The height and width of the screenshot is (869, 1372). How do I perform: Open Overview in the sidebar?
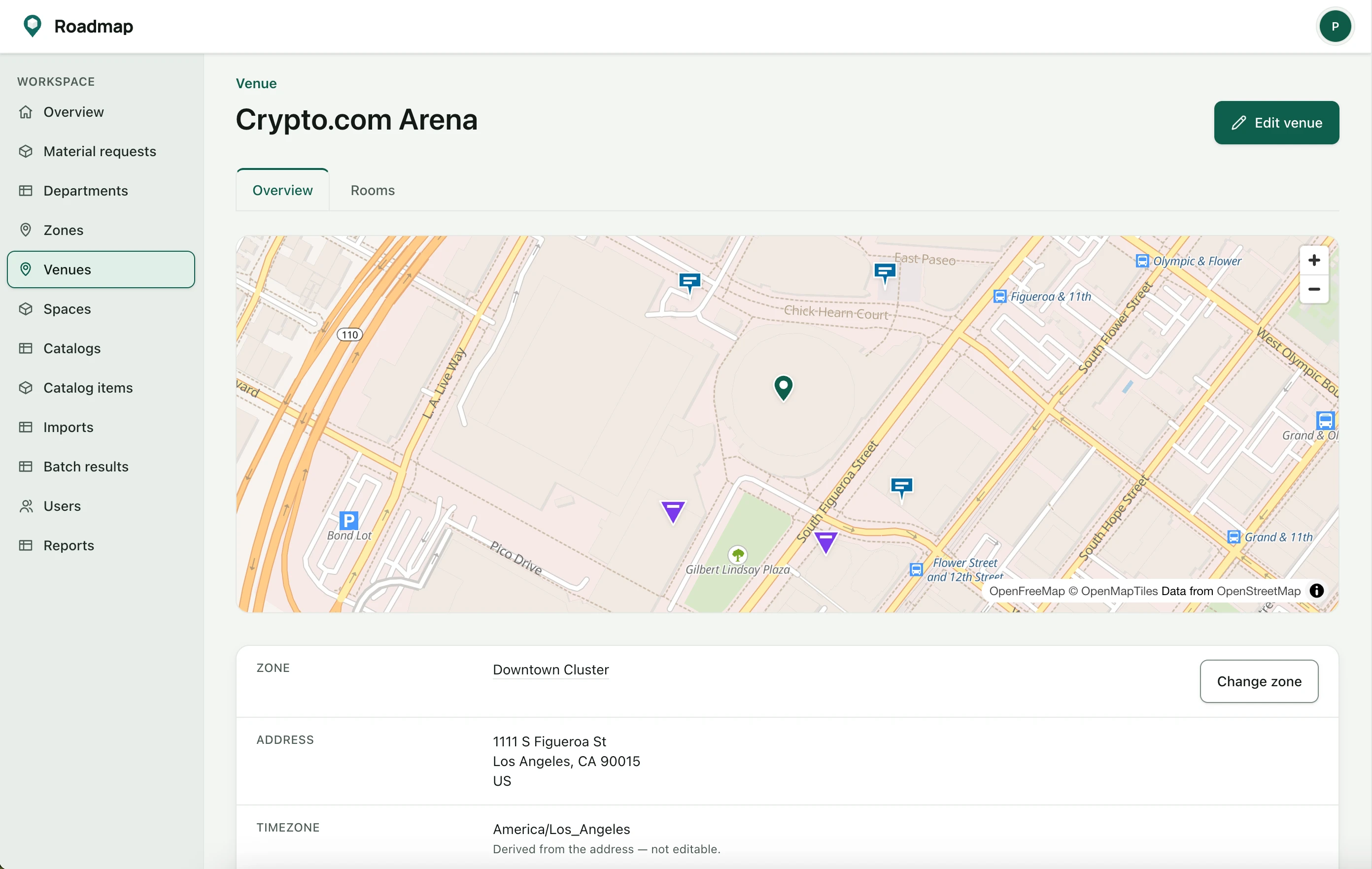click(x=101, y=112)
